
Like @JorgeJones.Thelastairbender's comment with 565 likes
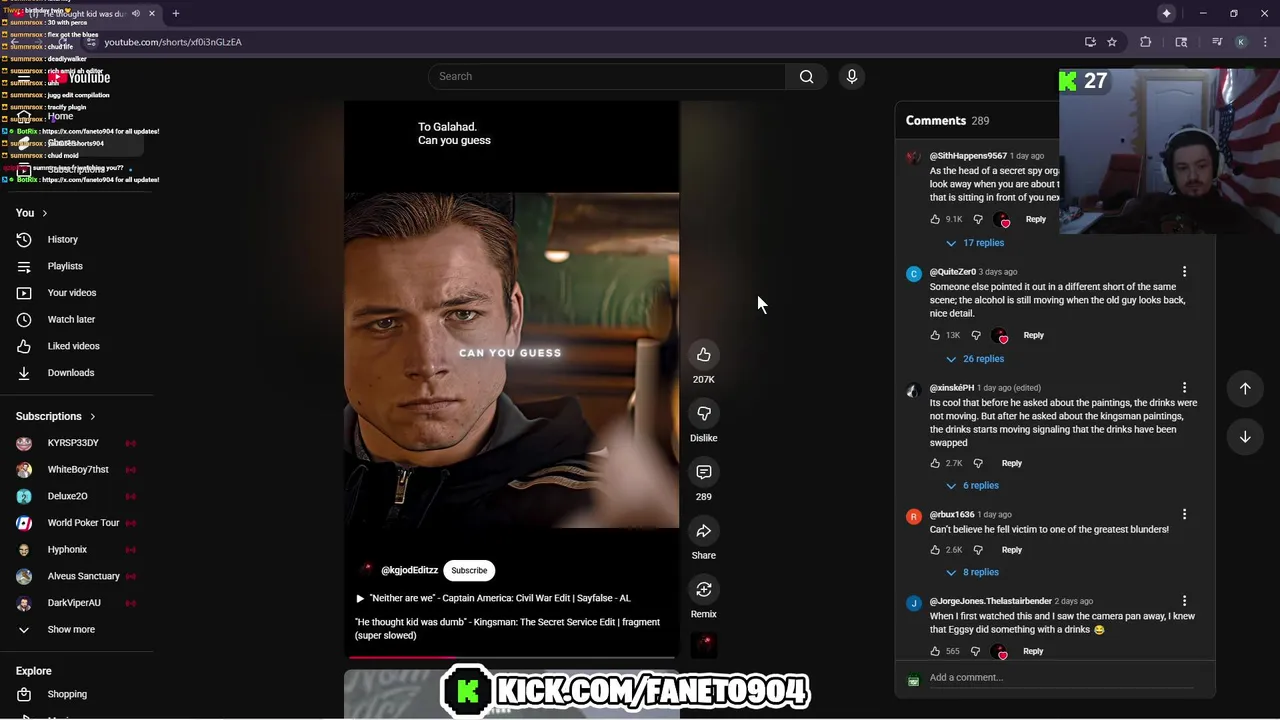click(935, 651)
